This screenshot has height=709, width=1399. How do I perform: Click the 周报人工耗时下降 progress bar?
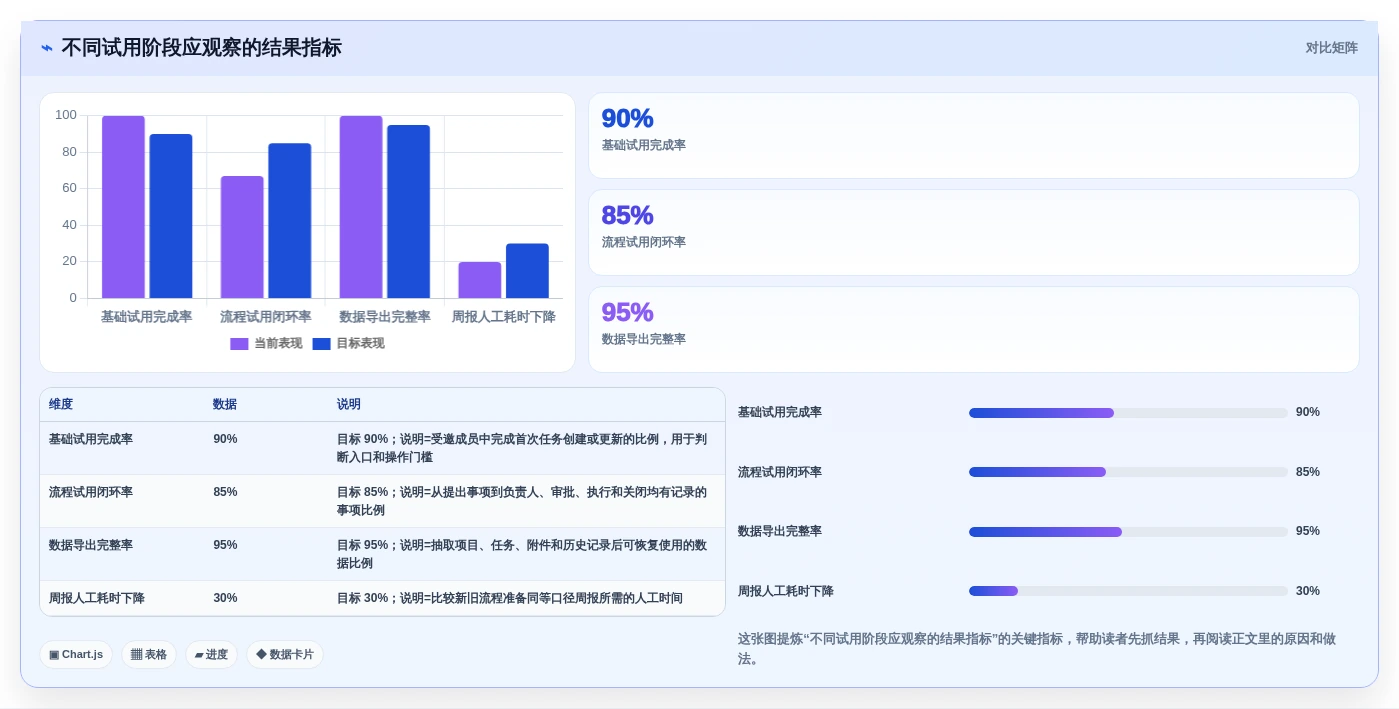pyautogui.click(x=1128, y=591)
